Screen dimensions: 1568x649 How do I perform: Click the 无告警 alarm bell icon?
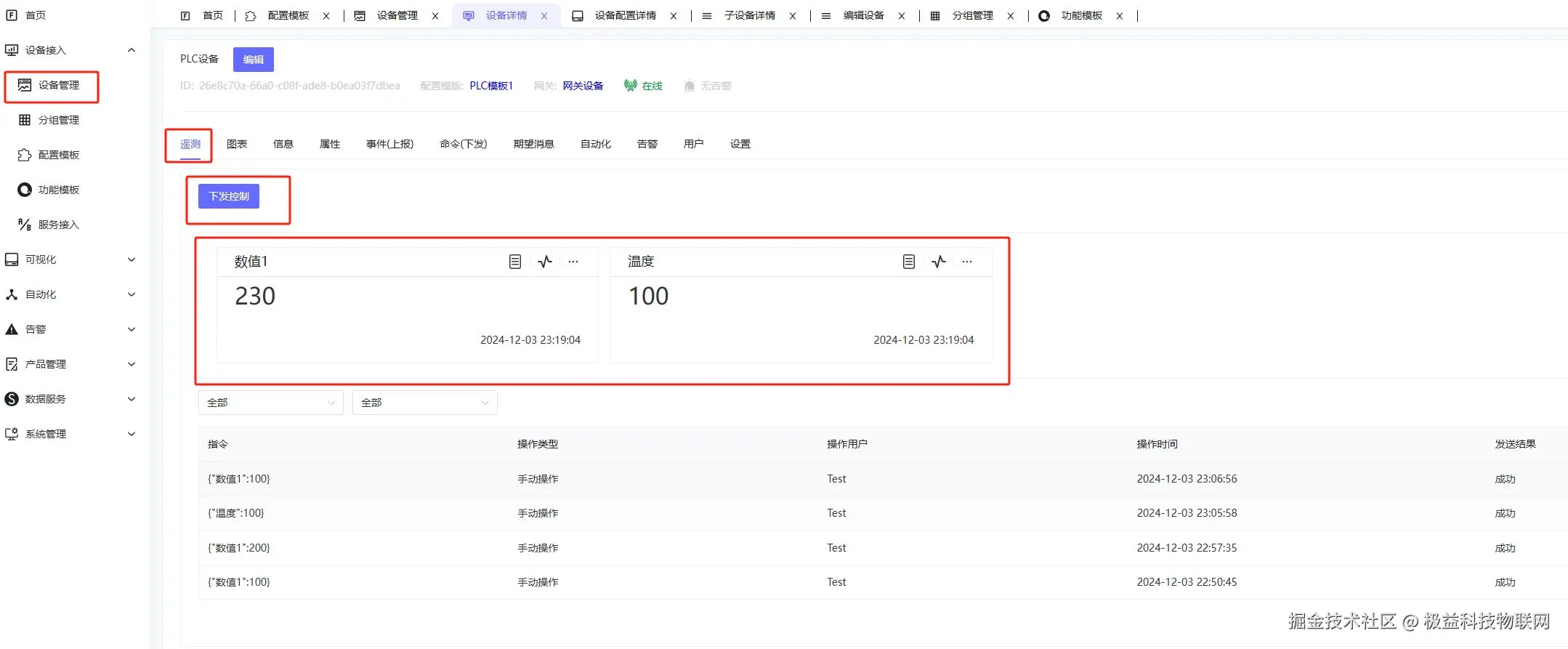click(690, 86)
